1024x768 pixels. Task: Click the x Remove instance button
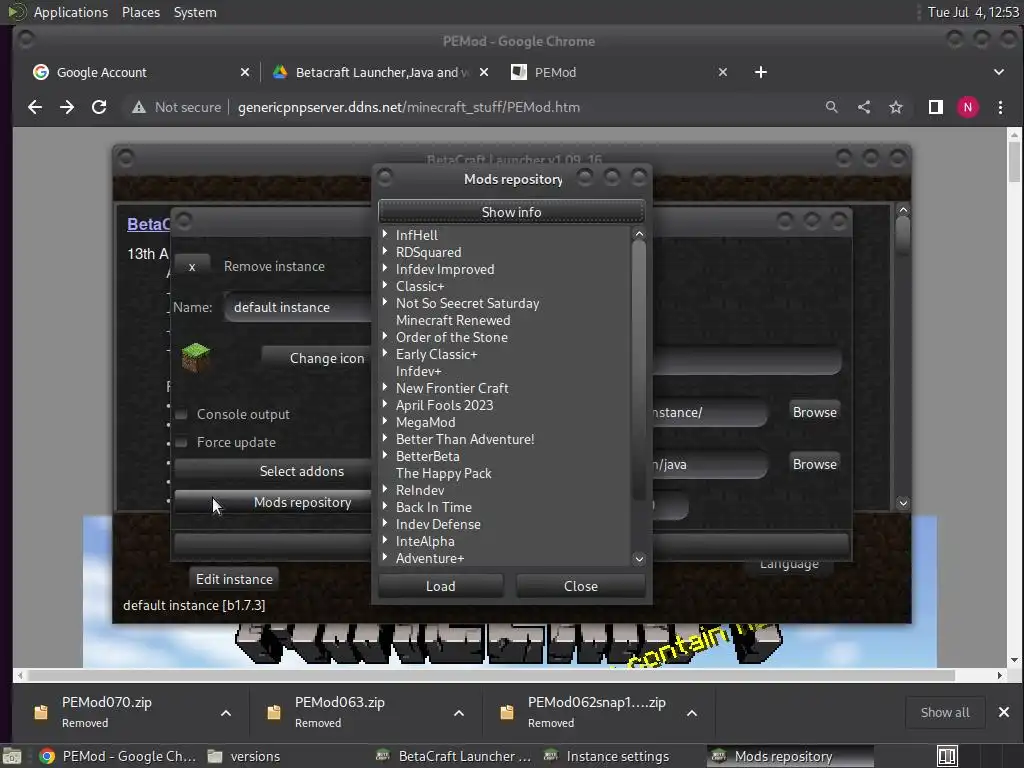click(192, 266)
